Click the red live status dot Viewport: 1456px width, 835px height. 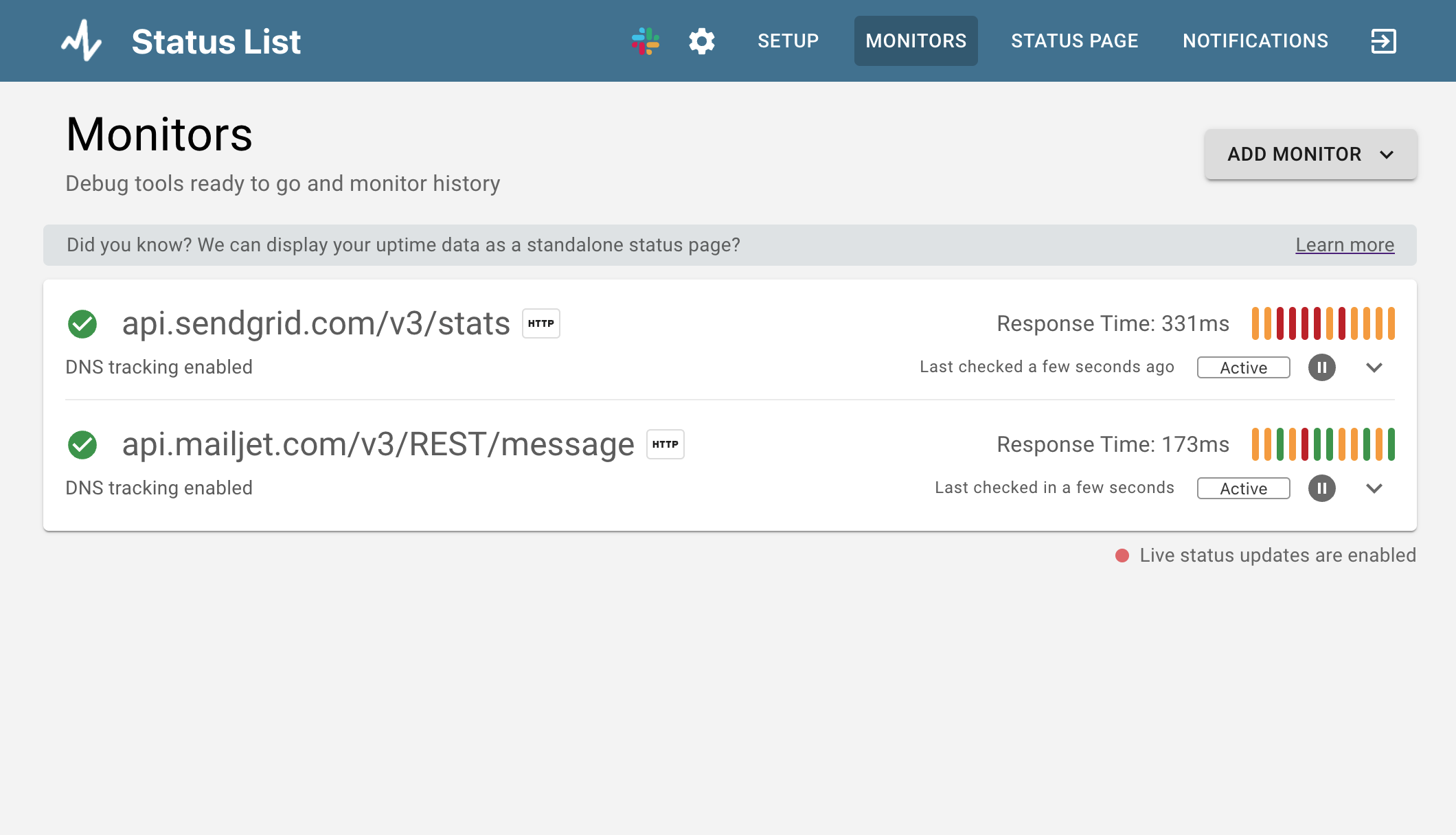click(x=1122, y=556)
